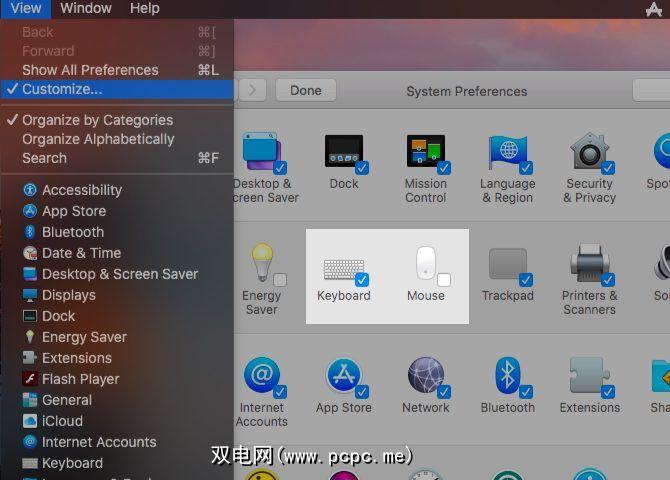Uncheck Desktop & Screen Saver checkbox

tap(280, 168)
